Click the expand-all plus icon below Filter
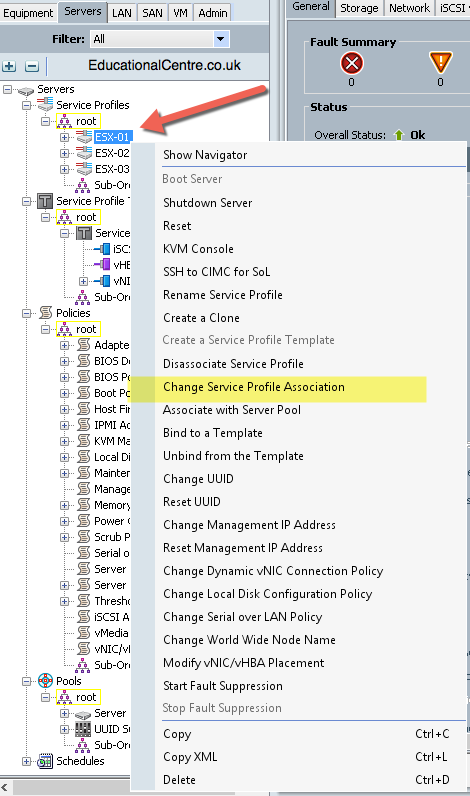This screenshot has width=470, height=796. click(x=9, y=66)
